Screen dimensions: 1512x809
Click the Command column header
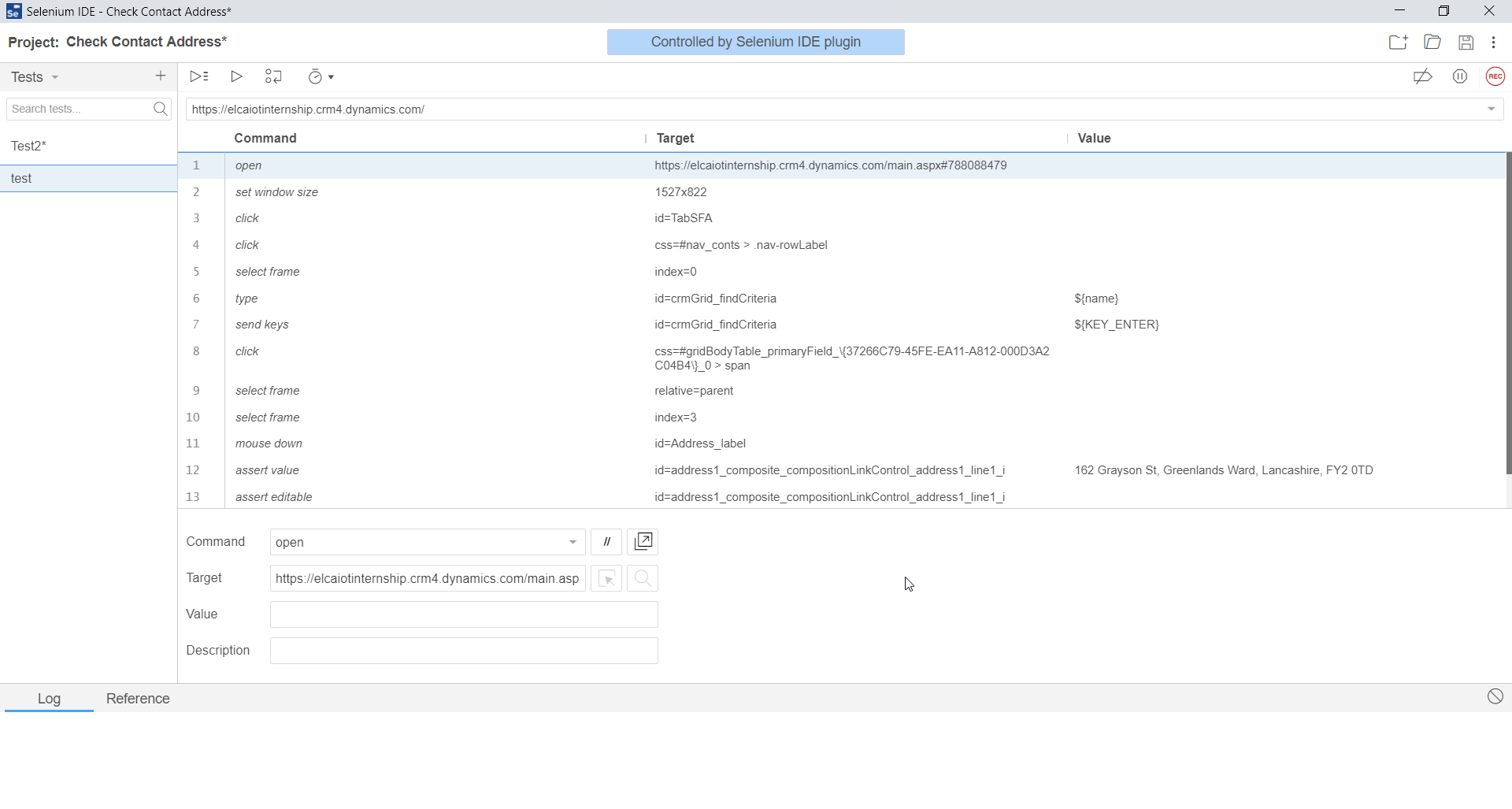[265, 138]
